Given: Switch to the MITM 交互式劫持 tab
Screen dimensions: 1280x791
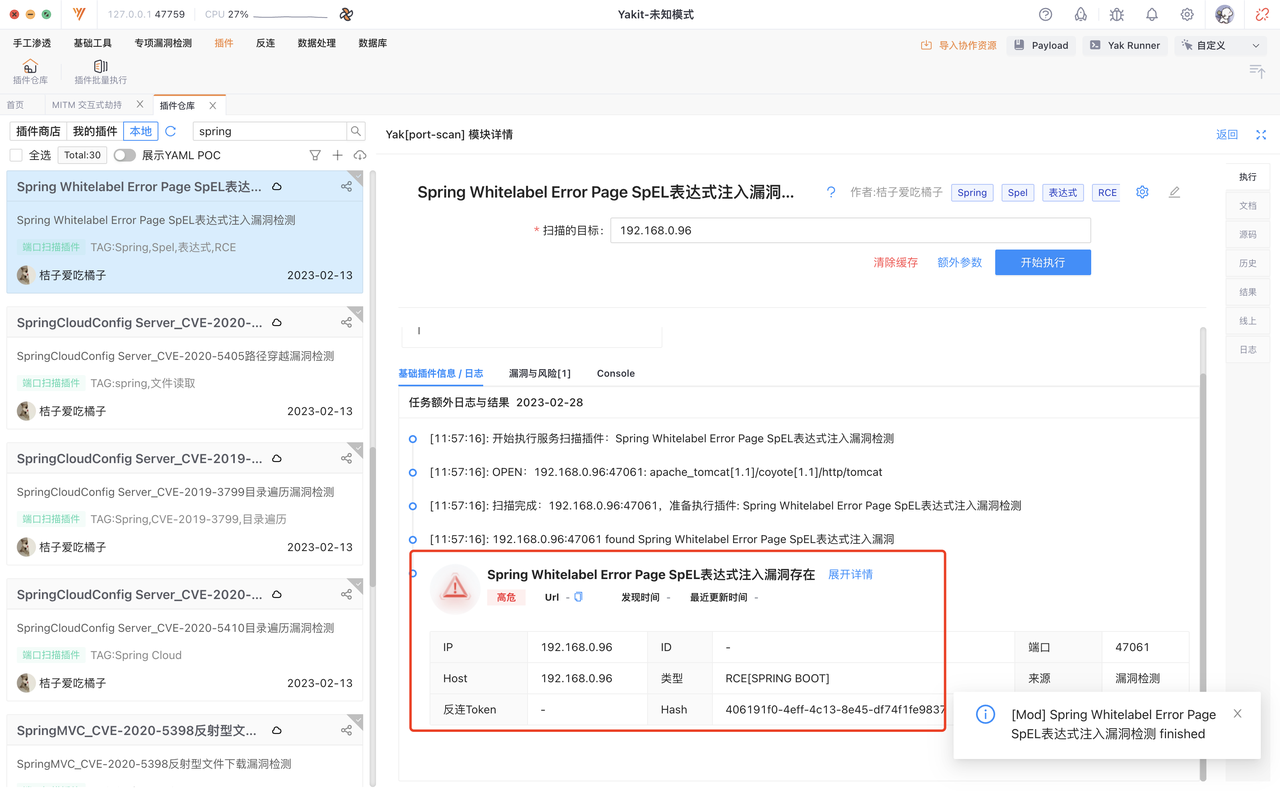Looking at the screenshot, I should click(87, 105).
